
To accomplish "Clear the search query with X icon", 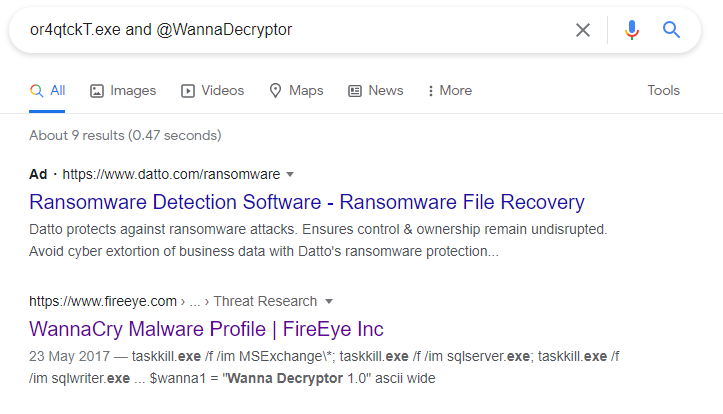I will (583, 30).
